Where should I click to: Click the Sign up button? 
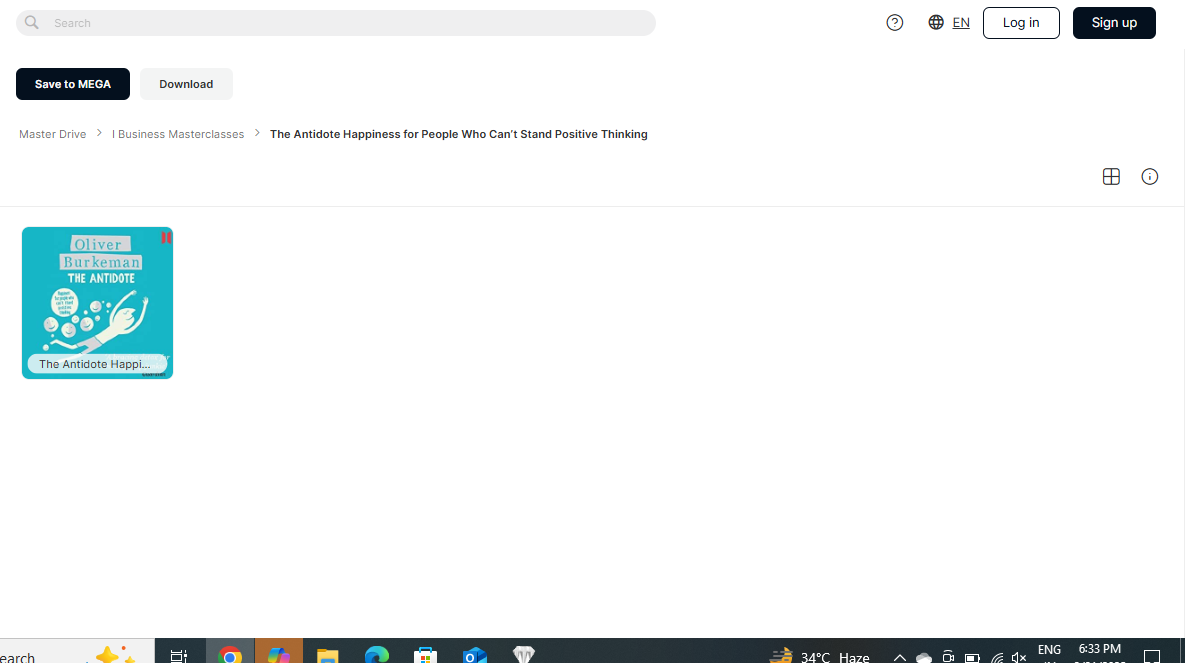(1114, 23)
